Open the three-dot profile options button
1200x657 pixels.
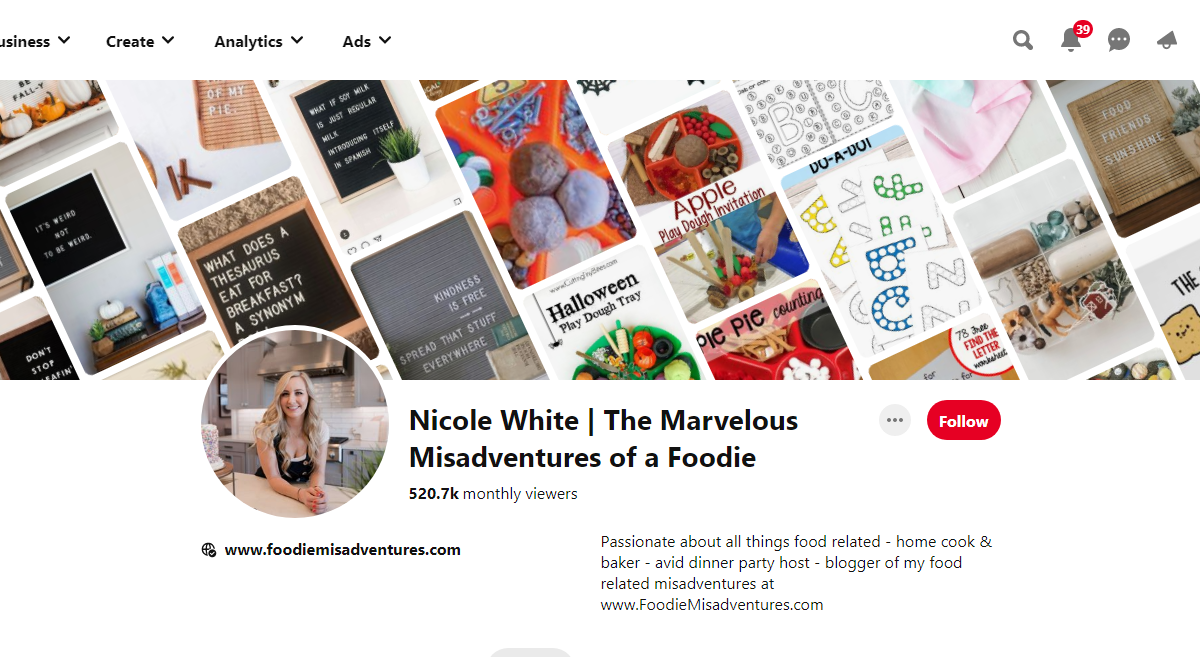coord(895,420)
